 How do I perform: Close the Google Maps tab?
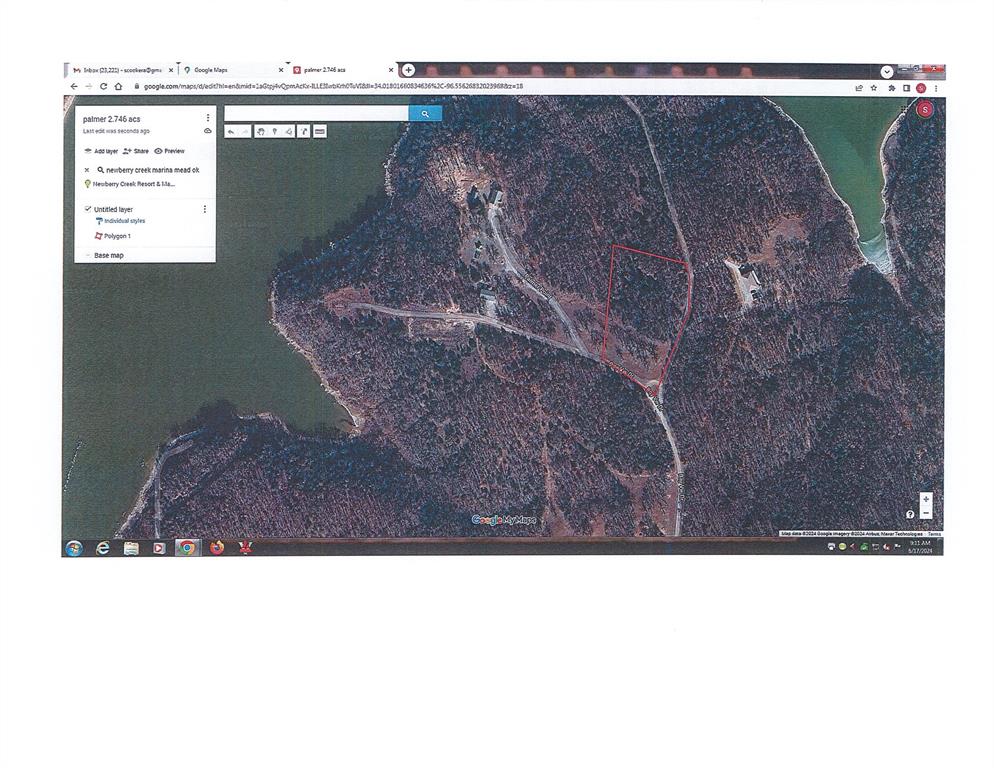point(281,70)
